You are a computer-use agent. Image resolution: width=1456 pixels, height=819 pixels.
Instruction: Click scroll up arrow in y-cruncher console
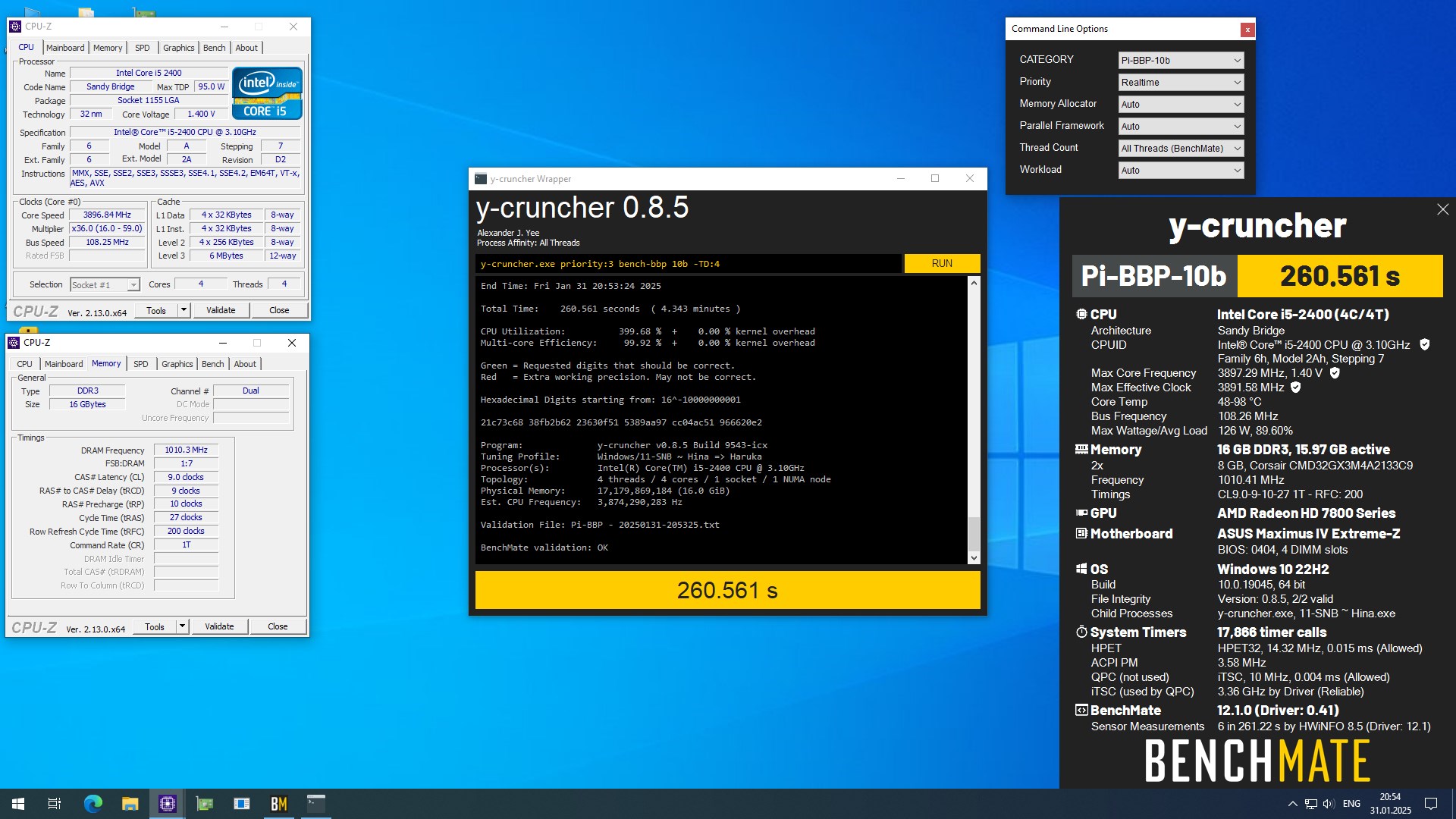[x=974, y=283]
